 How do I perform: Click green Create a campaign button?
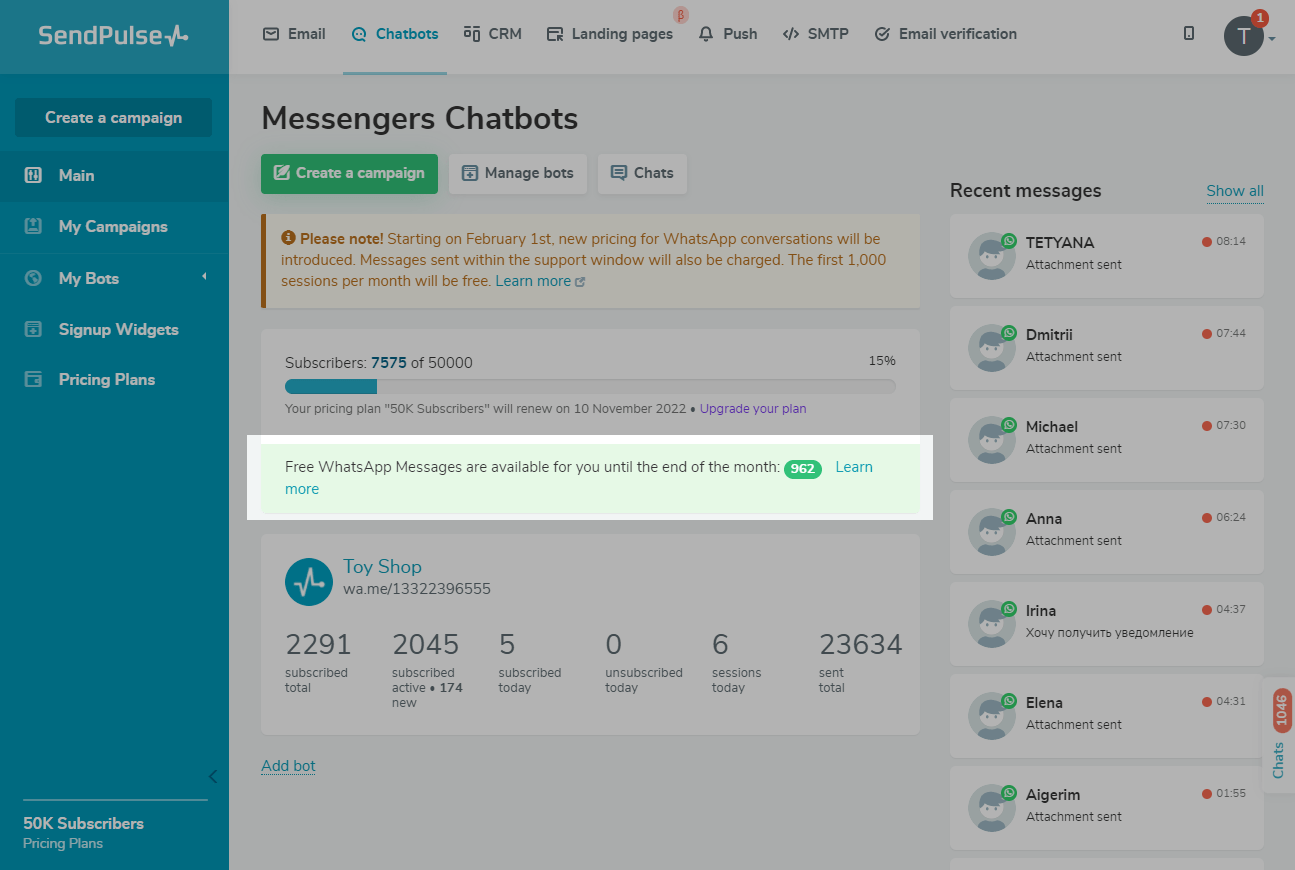click(x=349, y=173)
